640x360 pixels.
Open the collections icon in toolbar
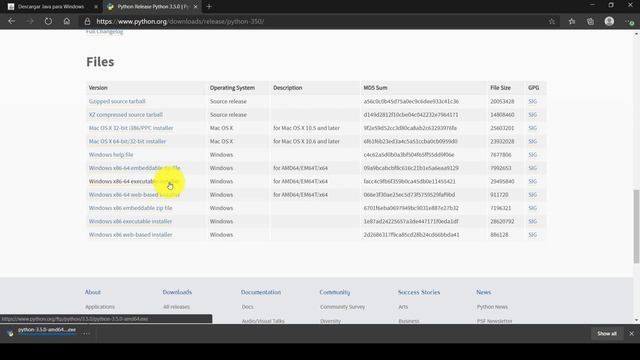[x=590, y=21]
